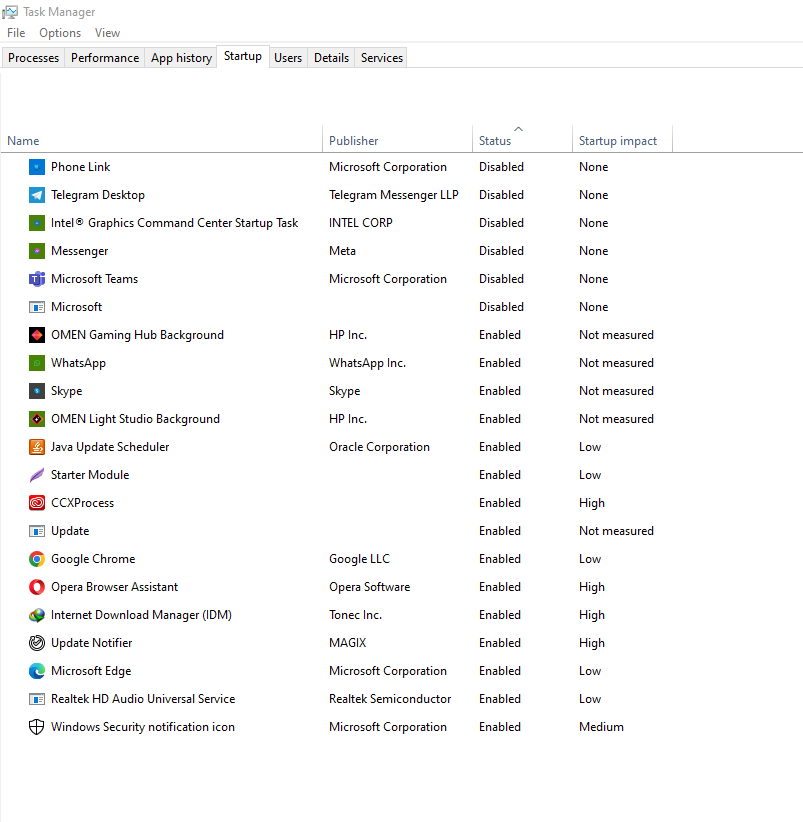This screenshot has height=822, width=803.
Task: Select the WhatsApp entry name
Action: (78, 363)
